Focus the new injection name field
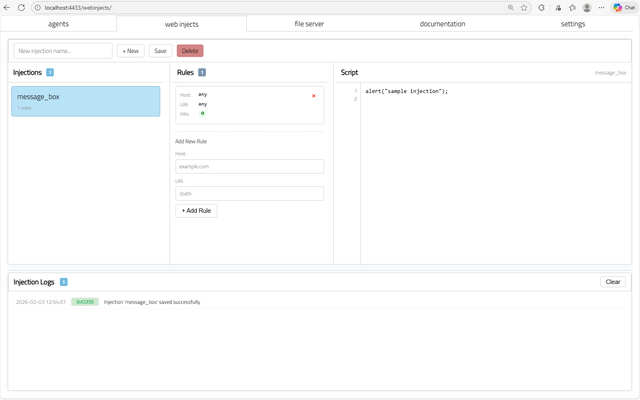640x400 pixels. point(63,51)
